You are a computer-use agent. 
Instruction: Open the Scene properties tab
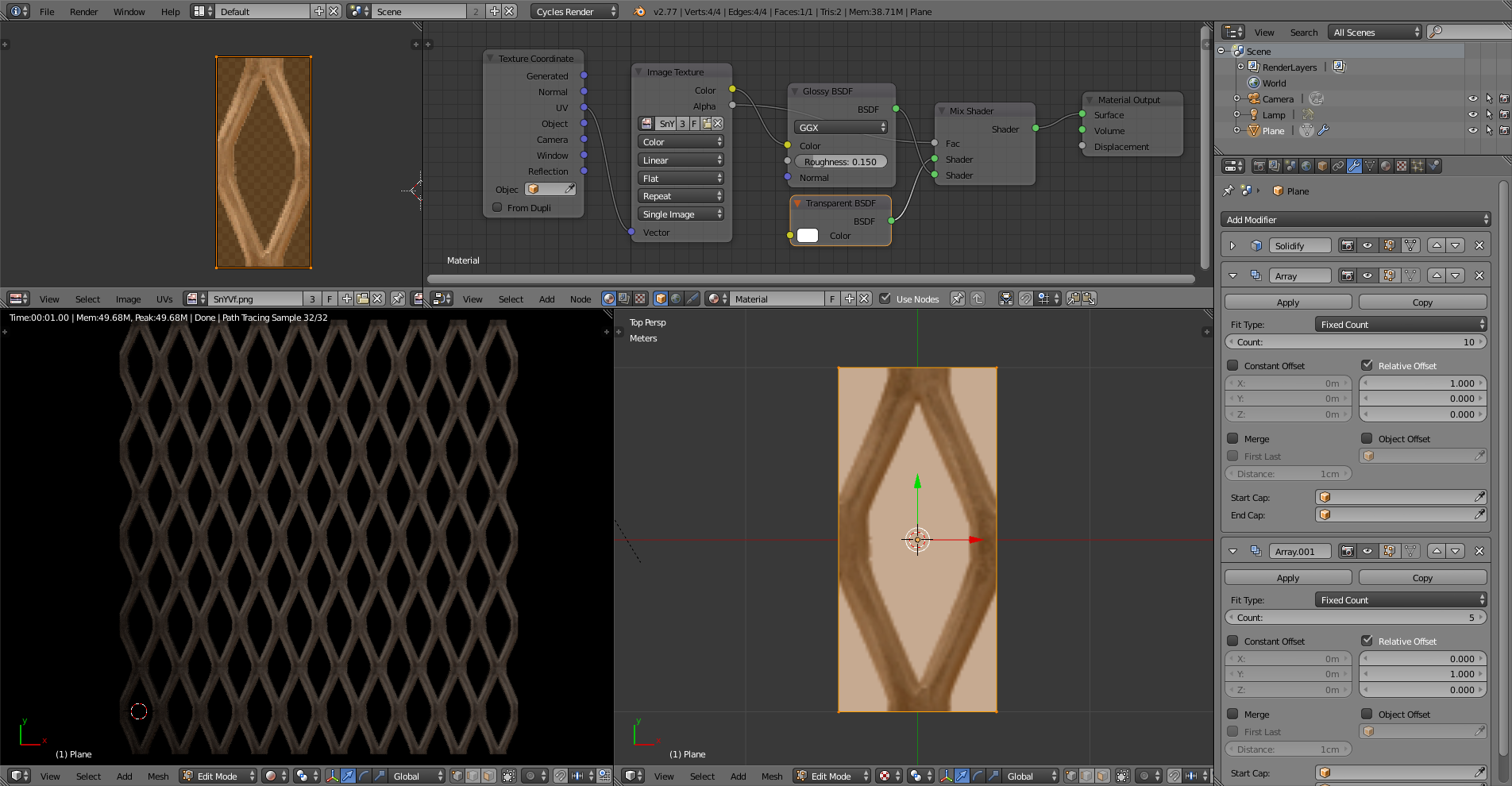[1290, 166]
